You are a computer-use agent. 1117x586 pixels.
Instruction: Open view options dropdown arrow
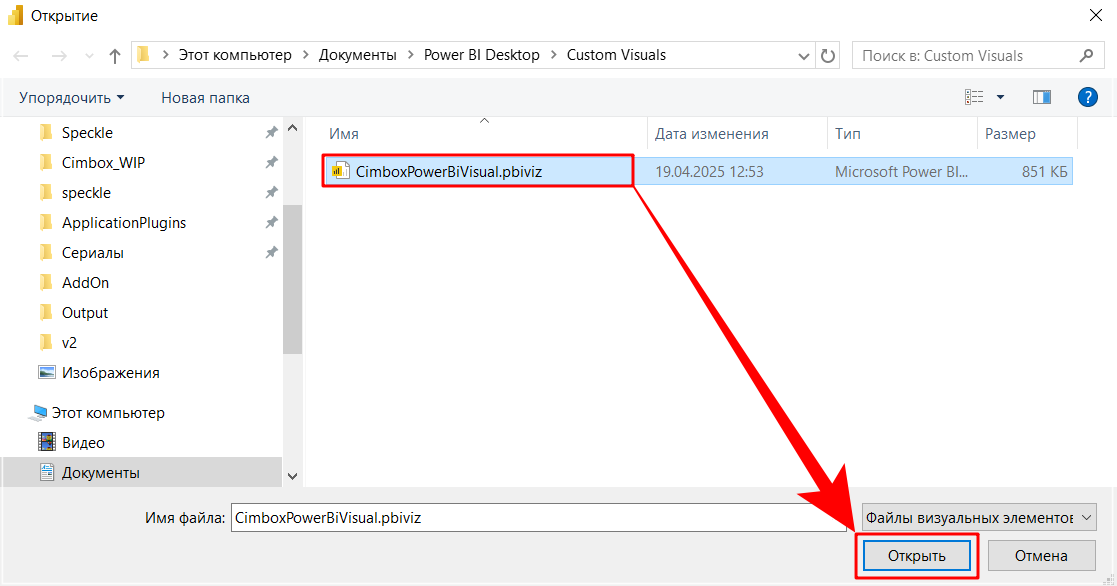pyautogui.click(x=1000, y=97)
